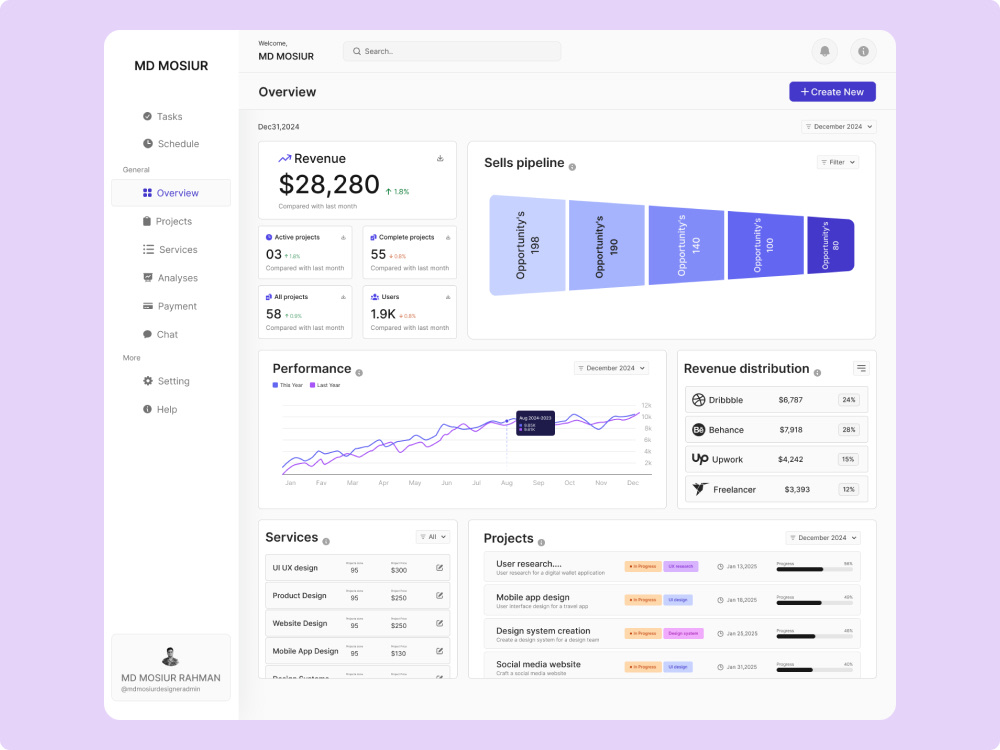The height and width of the screenshot is (750, 1000).
Task: Click the Revenue trend arrow icon
Action: 284,158
